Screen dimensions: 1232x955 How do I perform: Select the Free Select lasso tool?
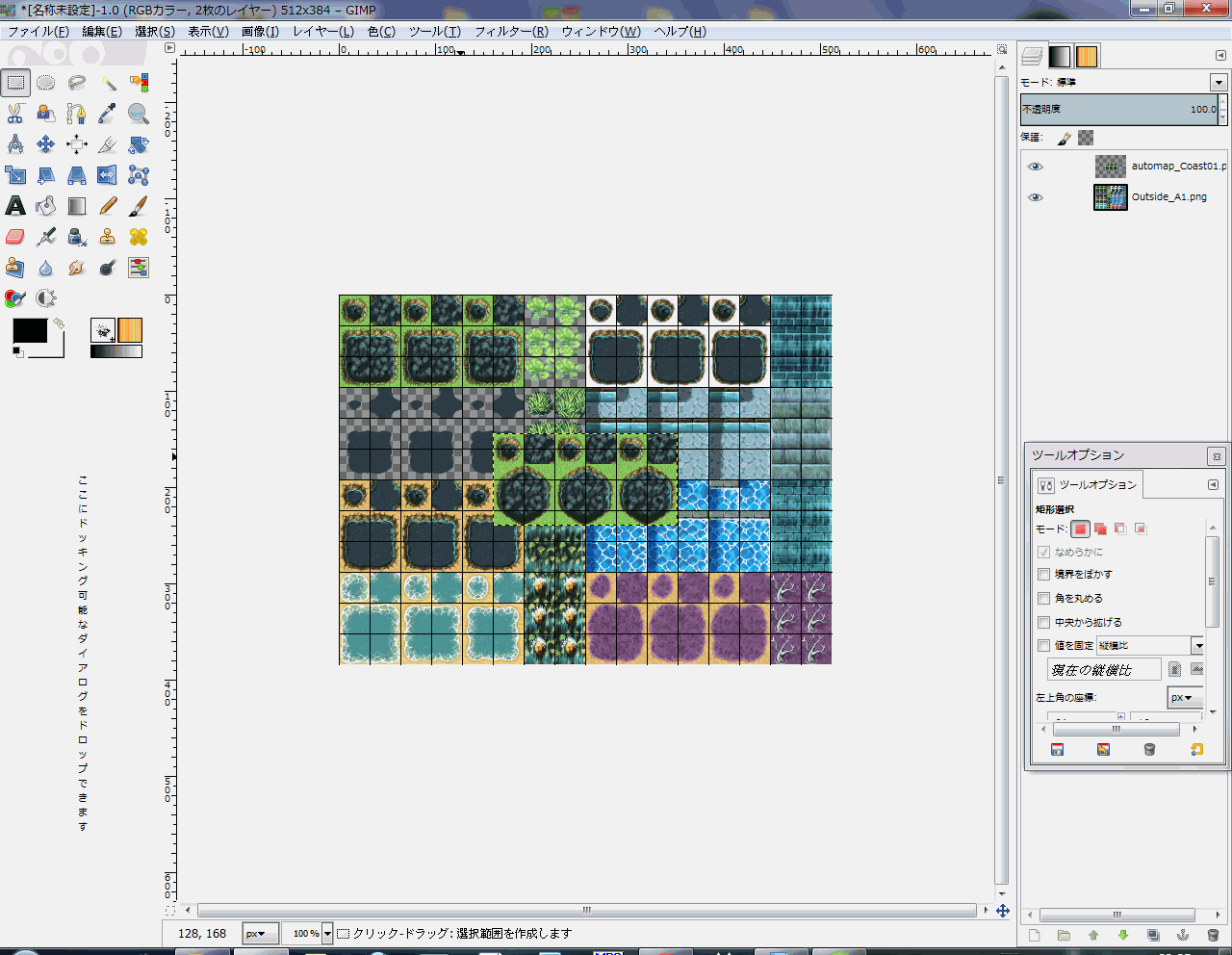(77, 84)
